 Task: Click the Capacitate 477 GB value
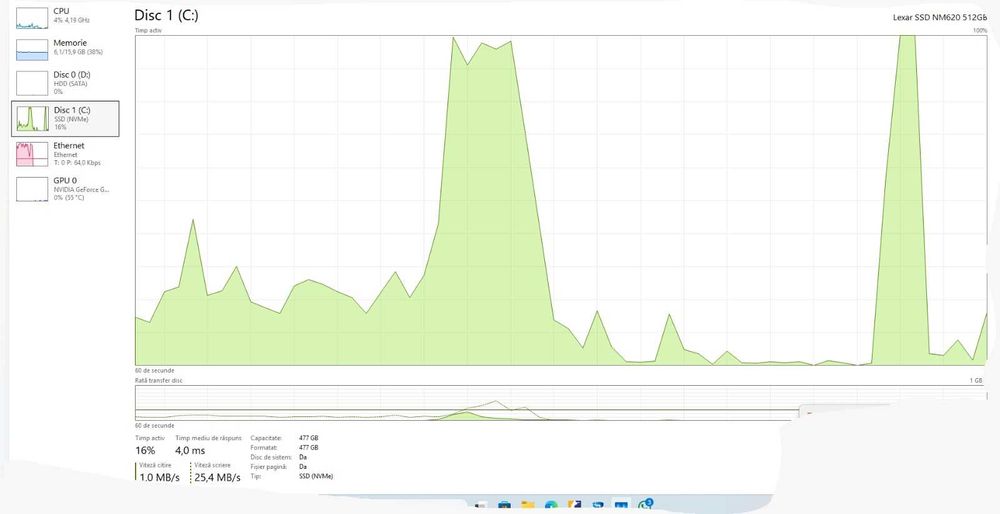pos(309,438)
